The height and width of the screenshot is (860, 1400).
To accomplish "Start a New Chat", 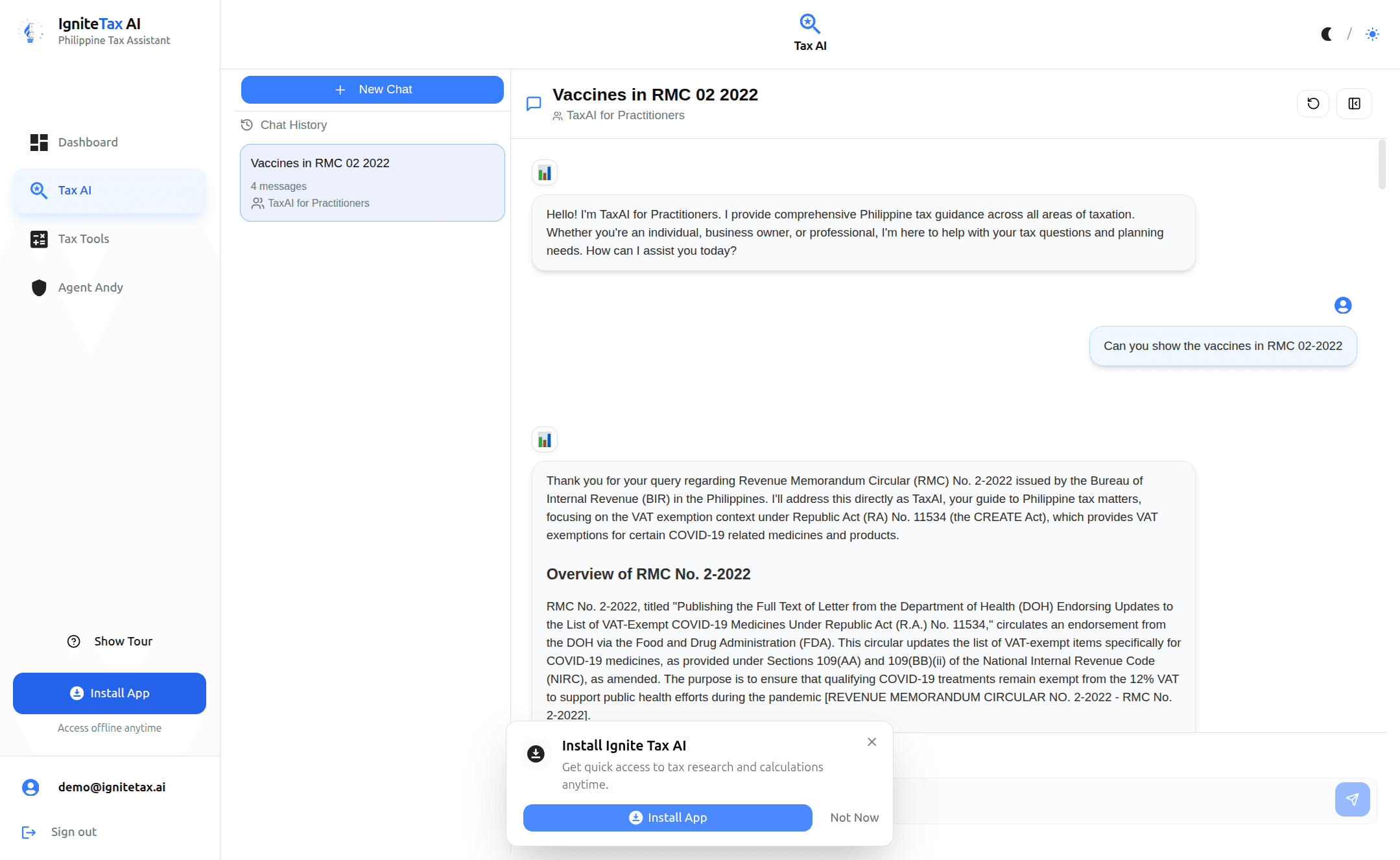I will (372, 89).
